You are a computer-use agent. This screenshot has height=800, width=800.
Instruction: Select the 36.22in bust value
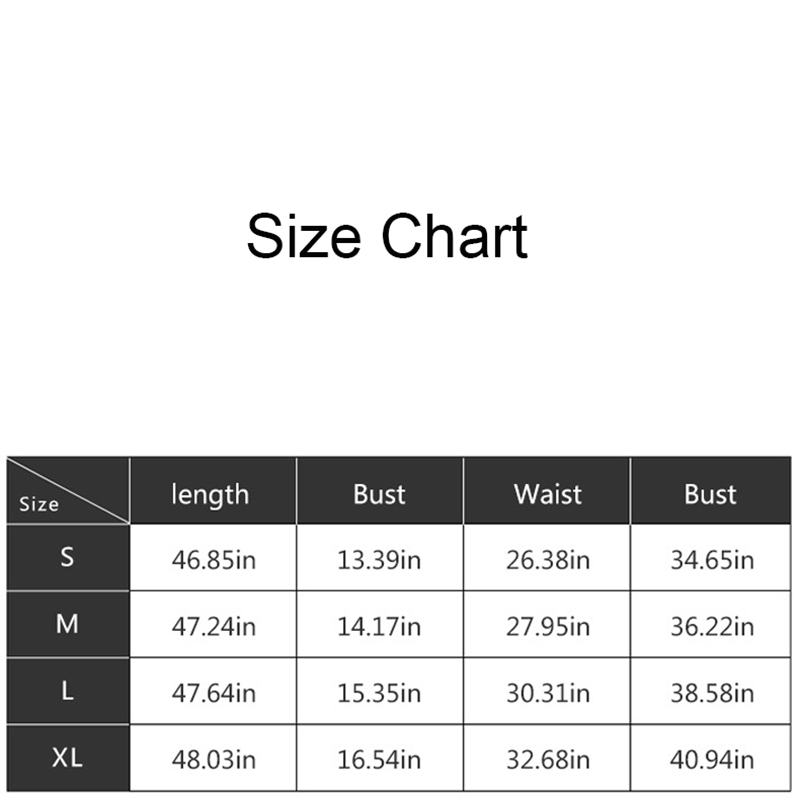(x=712, y=627)
